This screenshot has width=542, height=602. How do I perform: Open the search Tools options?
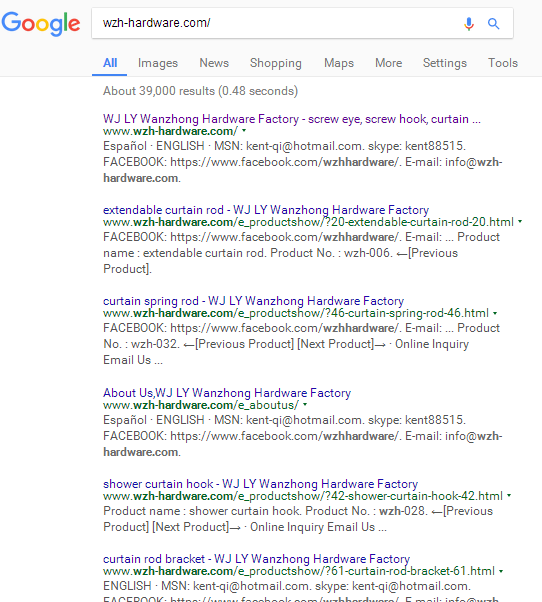pos(502,63)
